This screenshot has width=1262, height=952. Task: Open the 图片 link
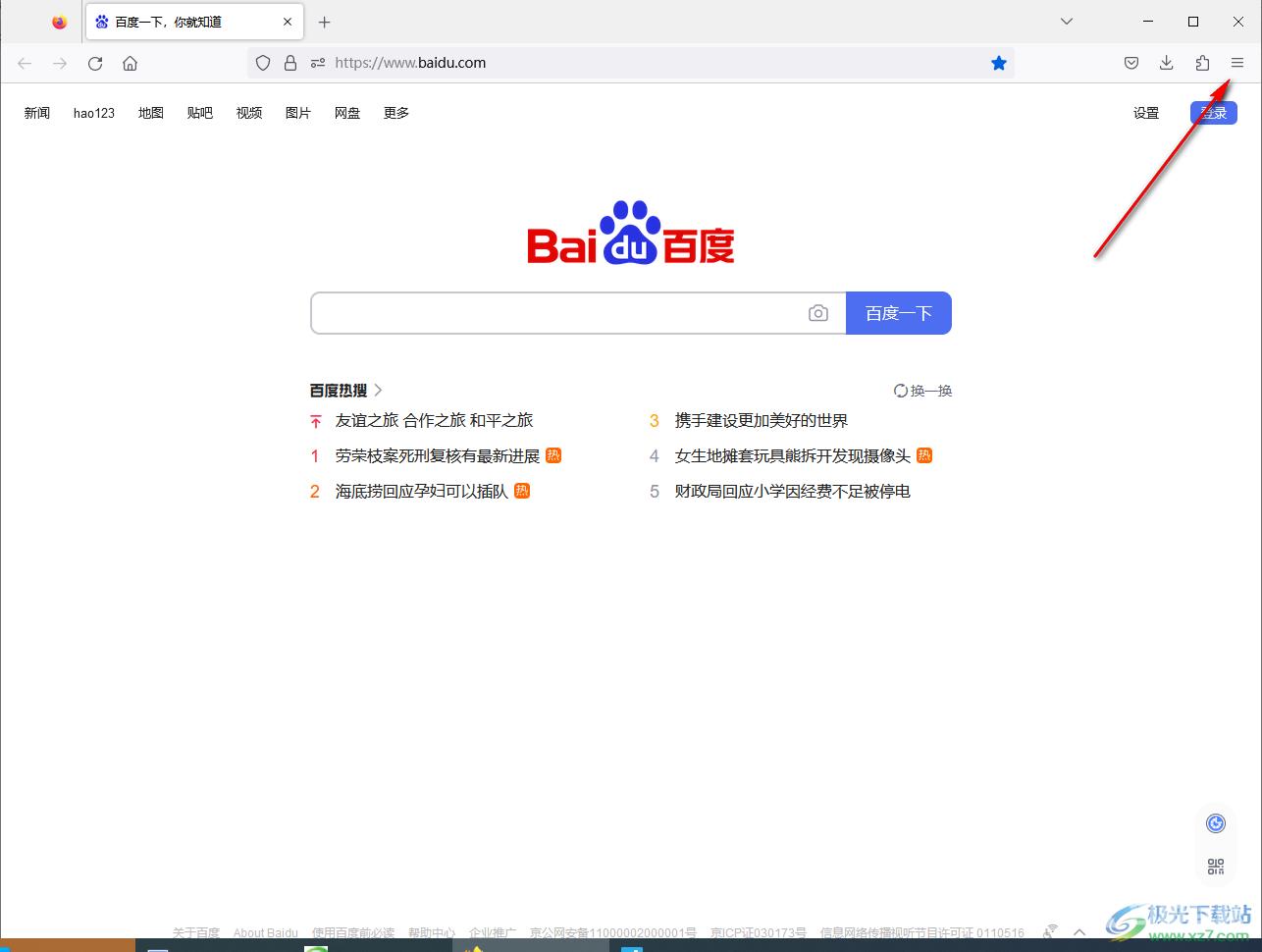coord(298,113)
